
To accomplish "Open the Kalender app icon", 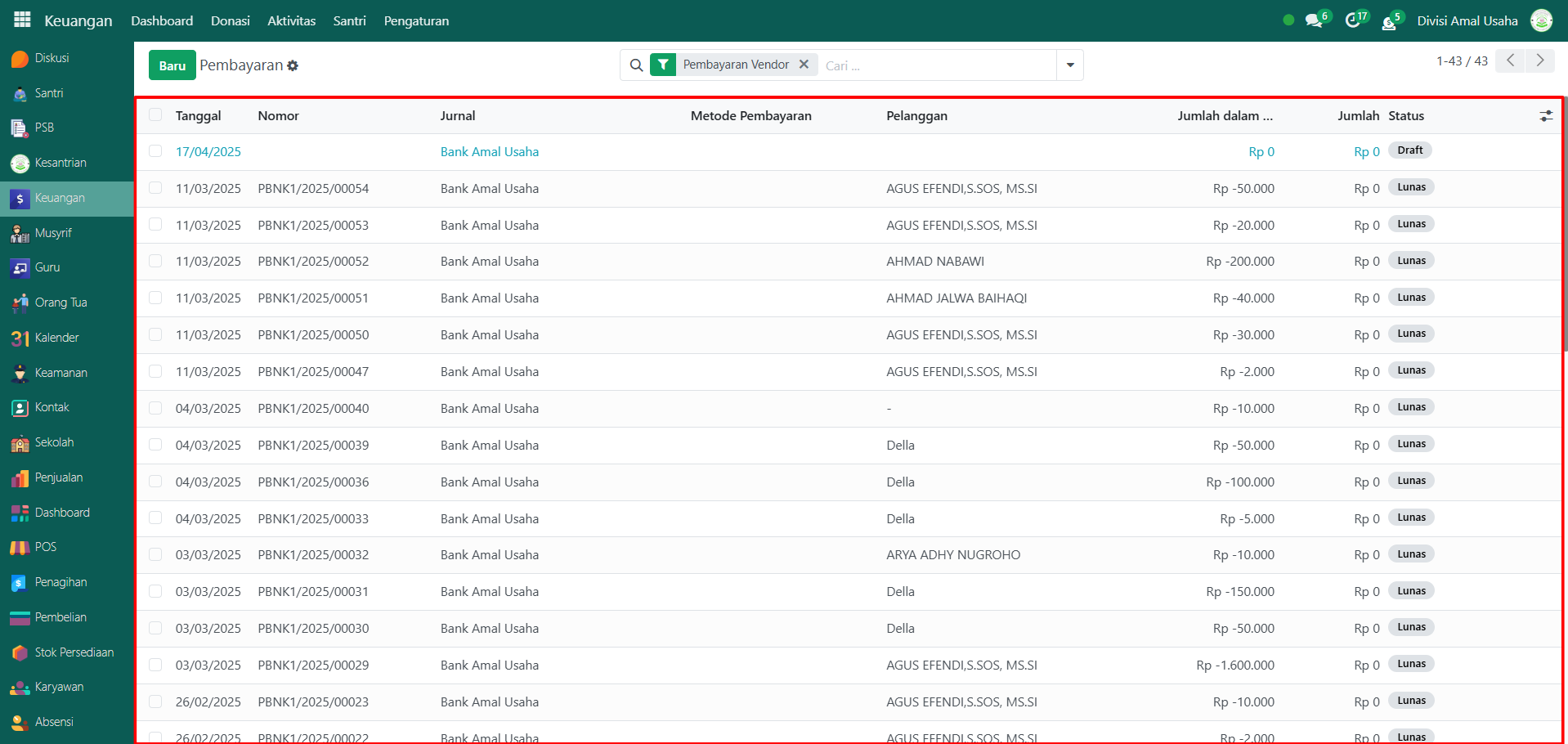I will click(x=20, y=338).
